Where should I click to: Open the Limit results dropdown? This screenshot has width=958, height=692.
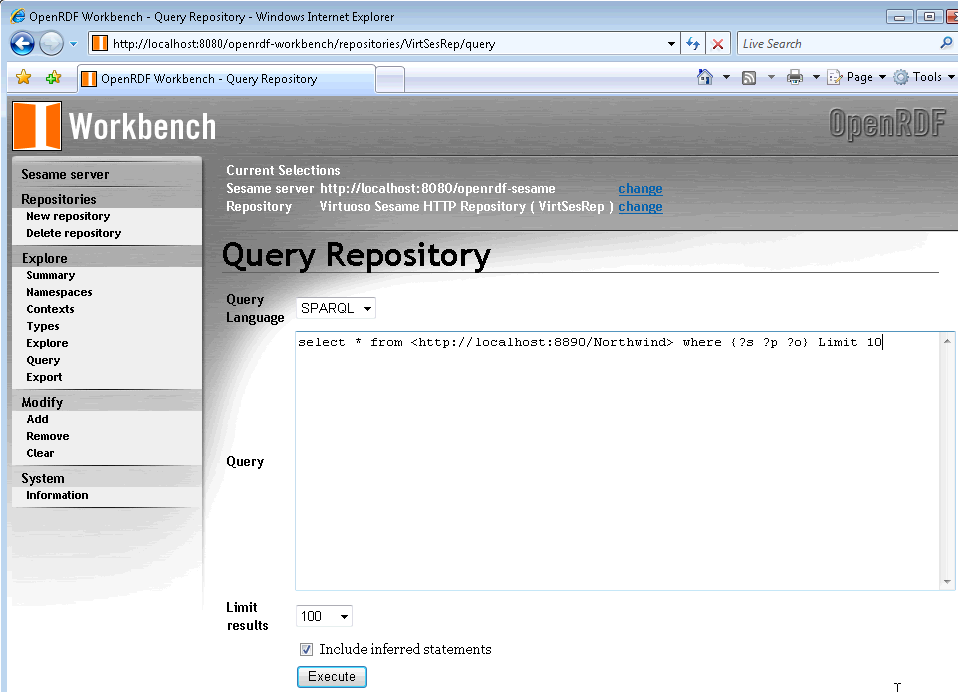324,616
